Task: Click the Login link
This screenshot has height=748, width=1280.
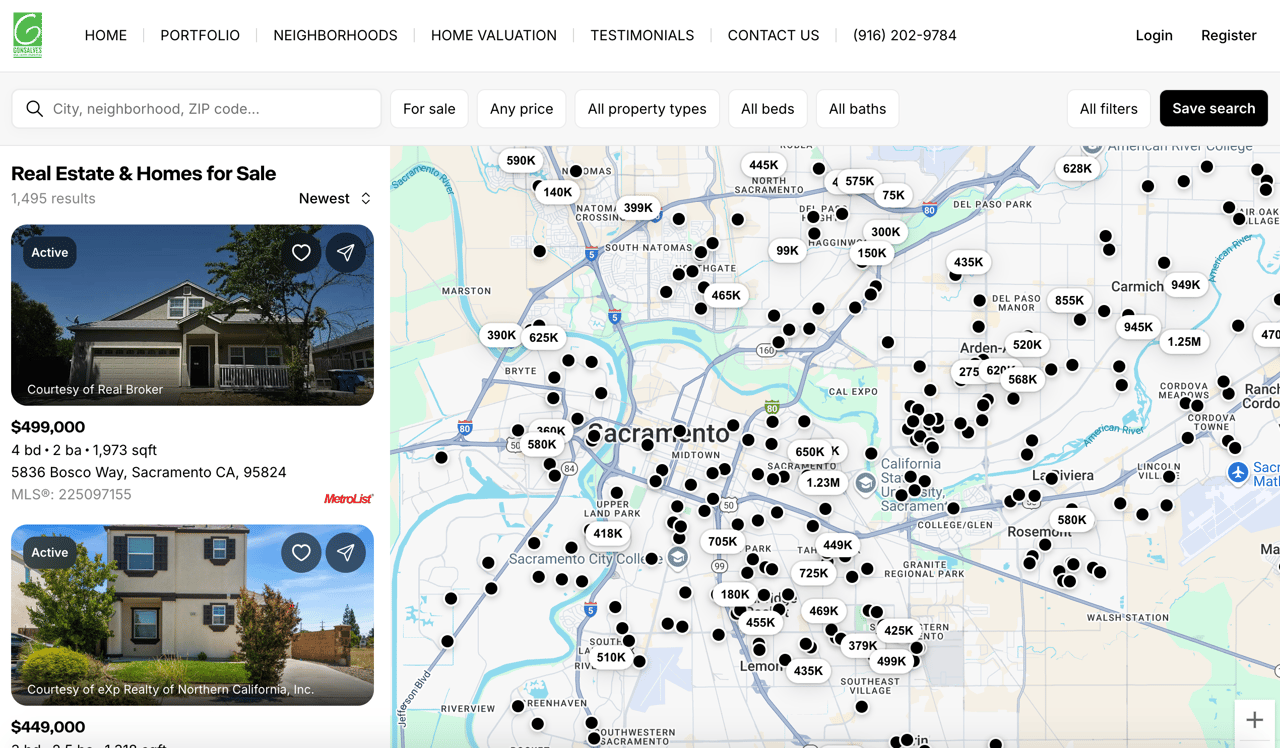Action: 1154,35
